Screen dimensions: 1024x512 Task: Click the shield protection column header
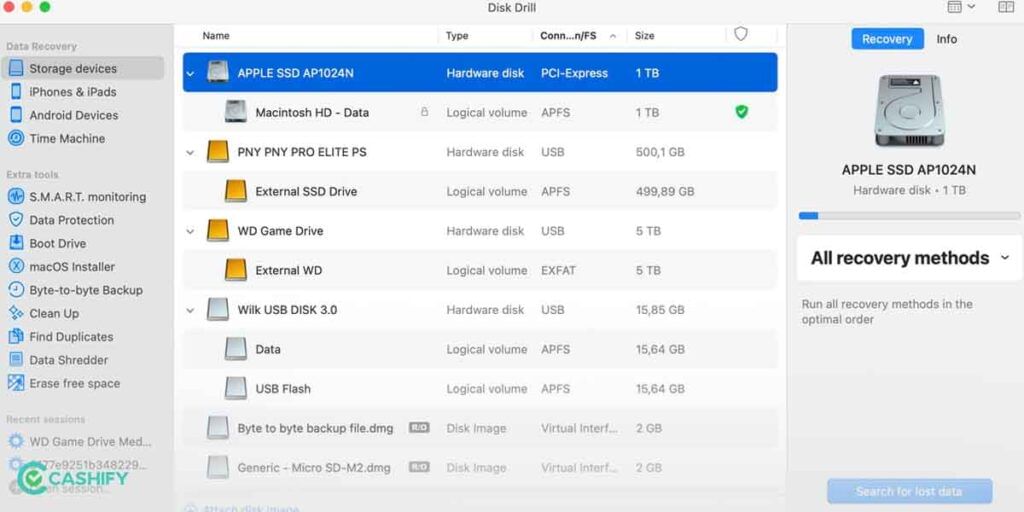pos(741,34)
